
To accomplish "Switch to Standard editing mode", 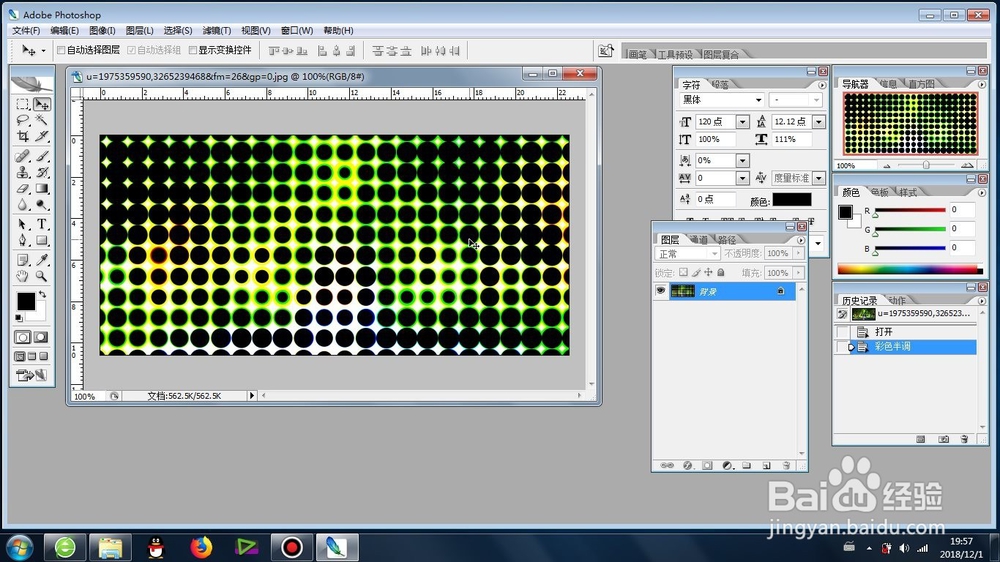I will click(x=22, y=337).
